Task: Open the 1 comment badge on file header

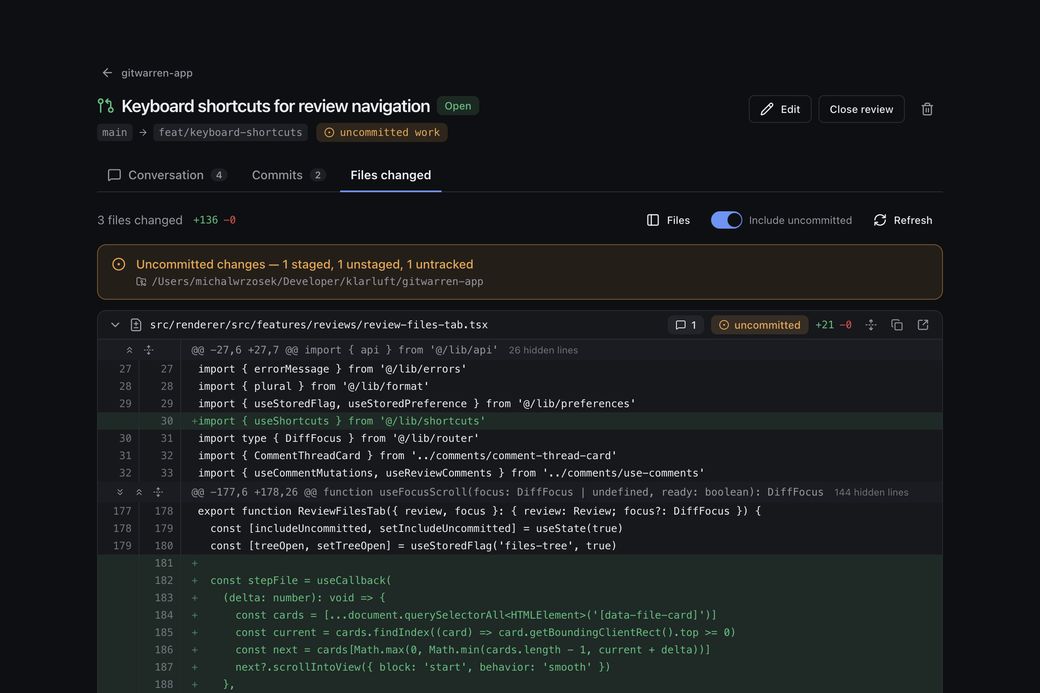Action: point(685,325)
